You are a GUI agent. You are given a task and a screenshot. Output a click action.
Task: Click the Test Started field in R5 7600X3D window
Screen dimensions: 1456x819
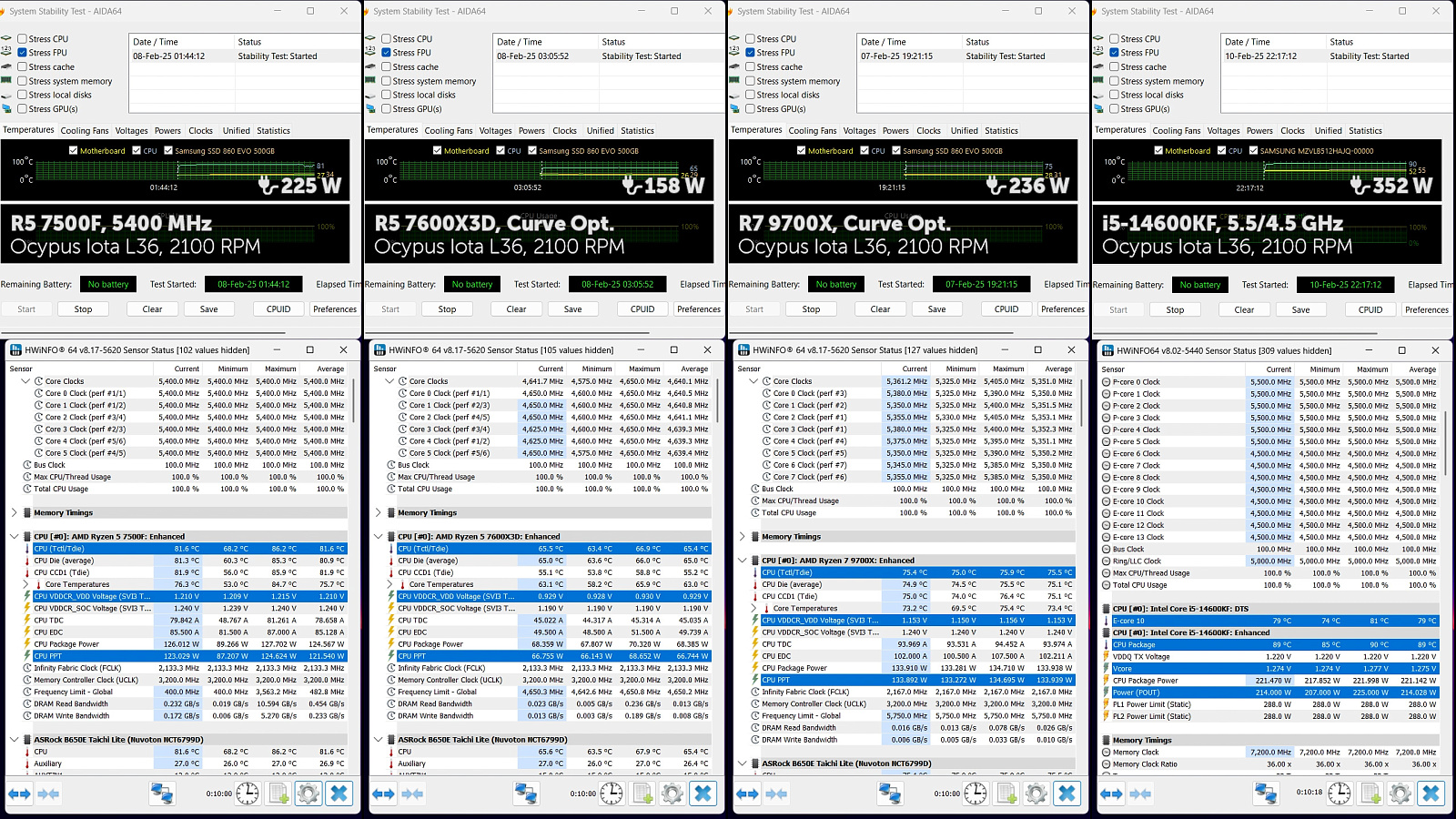(x=618, y=285)
